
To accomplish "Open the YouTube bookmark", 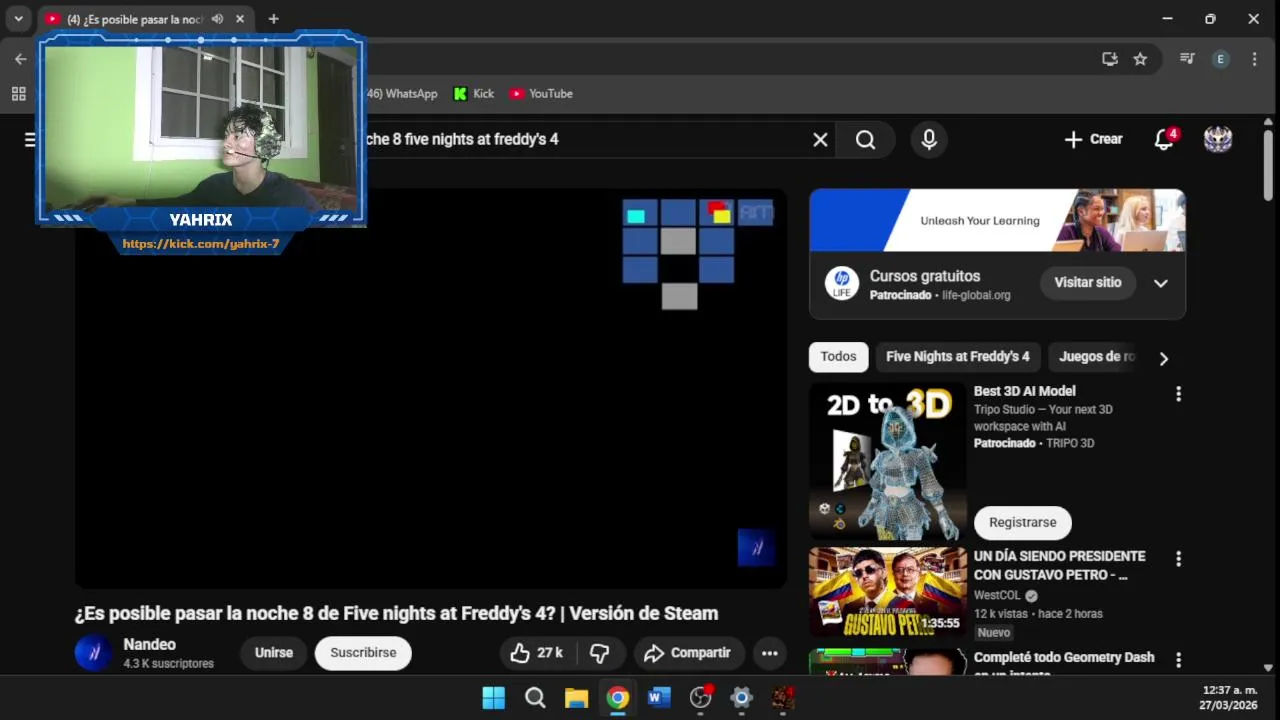I will (x=541, y=94).
